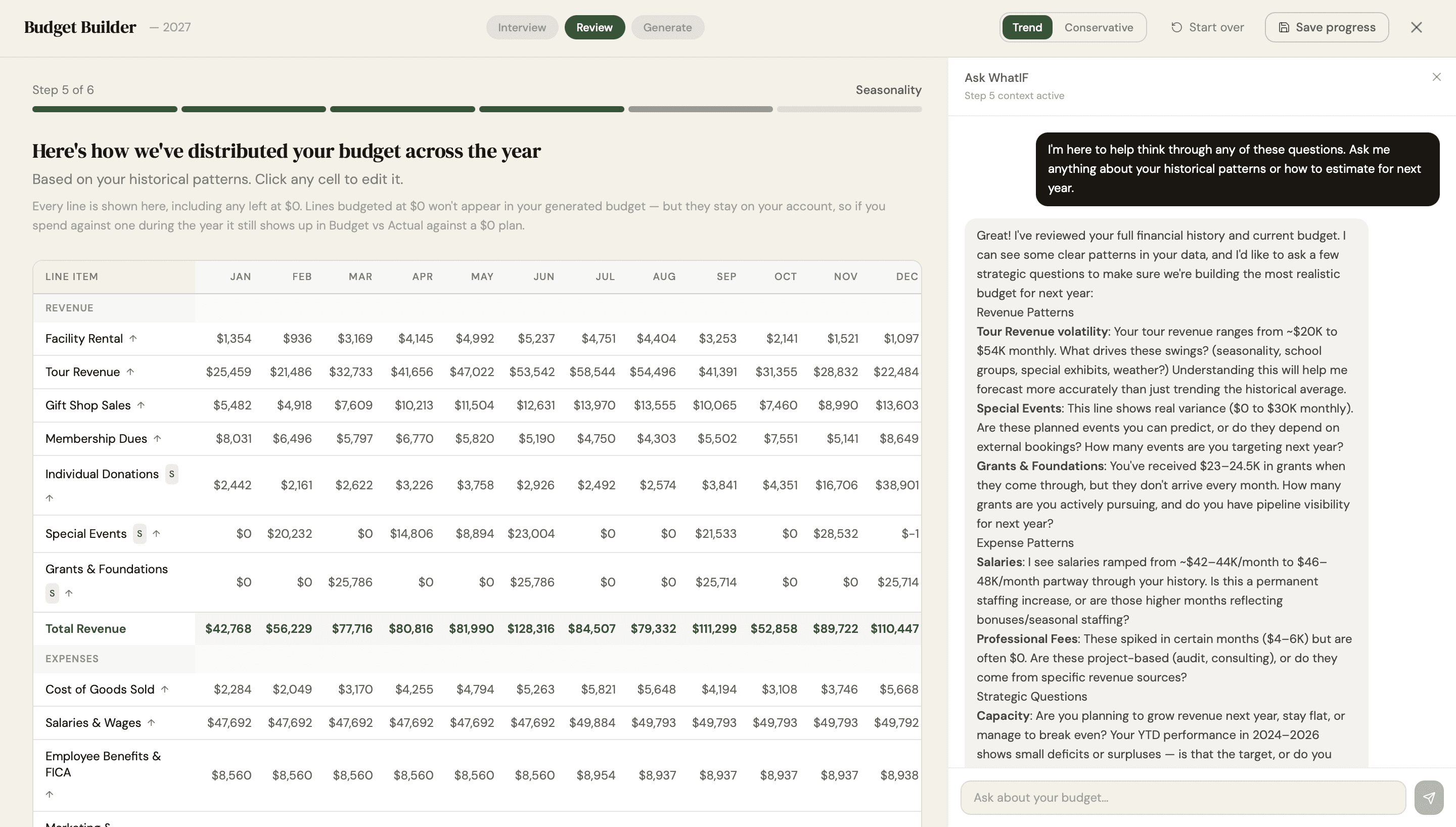Edit Special Events February cell $20,232
The width and height of the screenshot is (1456, 827).
click(x=289, y=533)
